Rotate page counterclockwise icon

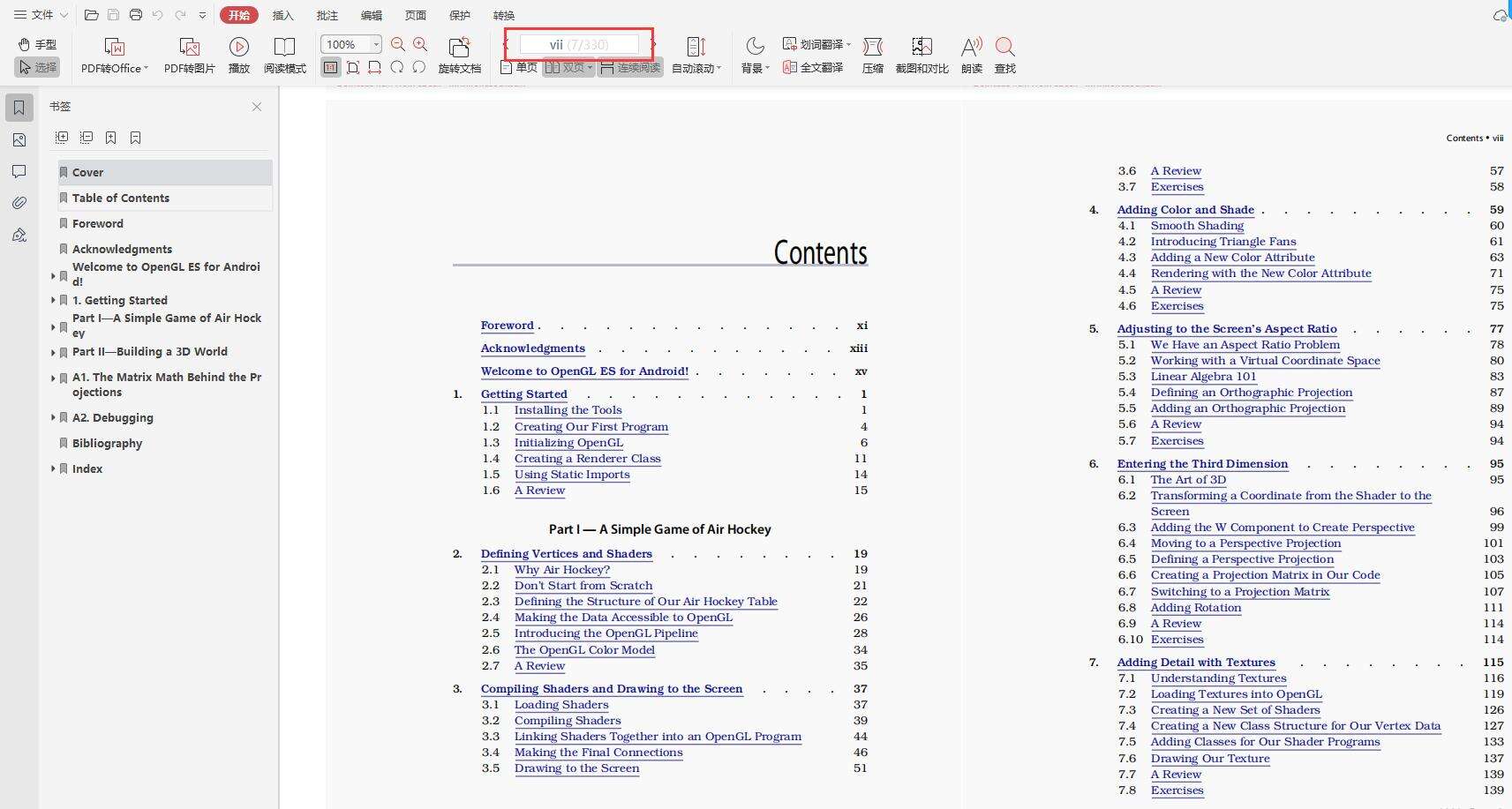[419, 67]
